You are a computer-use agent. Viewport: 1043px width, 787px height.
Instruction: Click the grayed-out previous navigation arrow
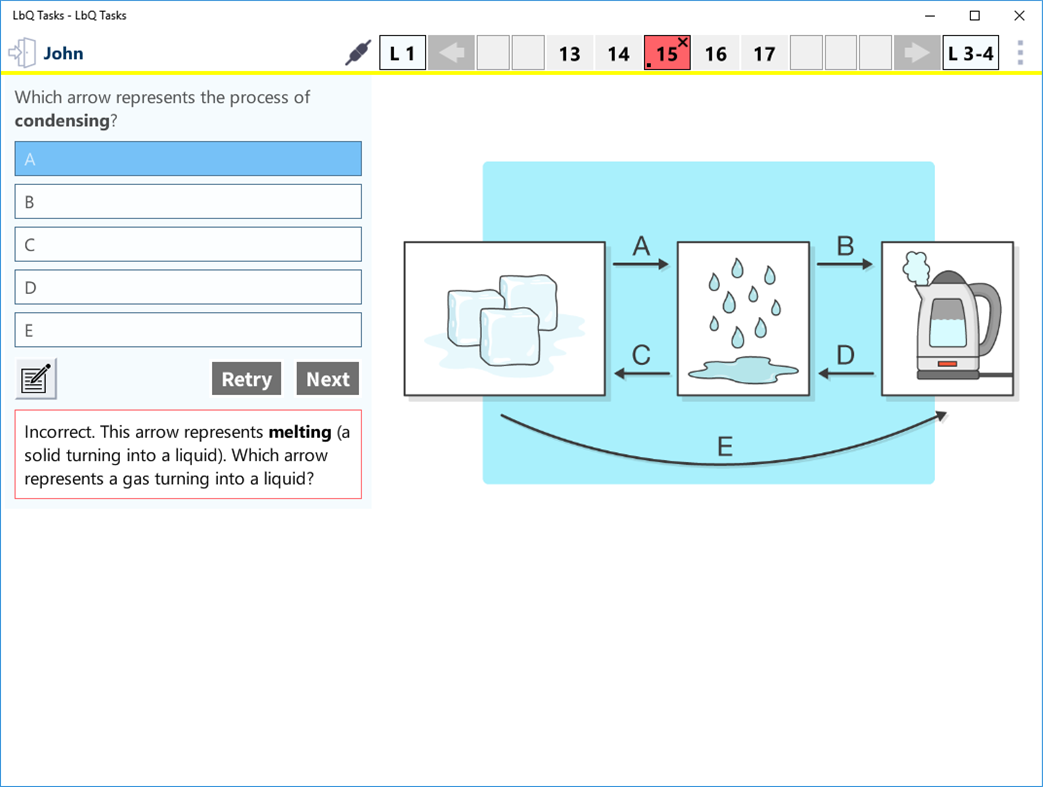pyautogui.click(x=451, y=52)
